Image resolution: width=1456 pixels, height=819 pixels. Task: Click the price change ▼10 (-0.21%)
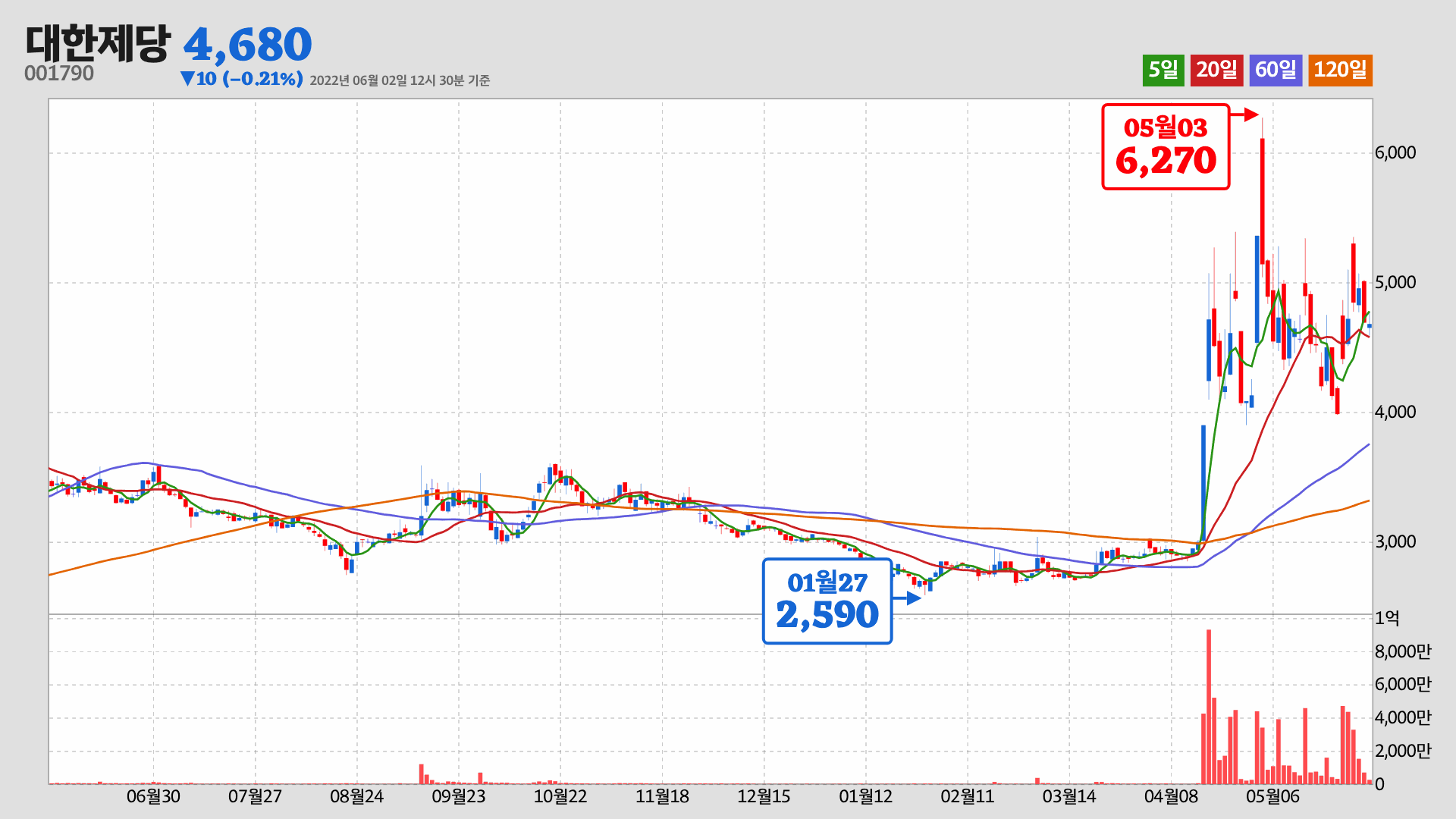pos(242,79)
